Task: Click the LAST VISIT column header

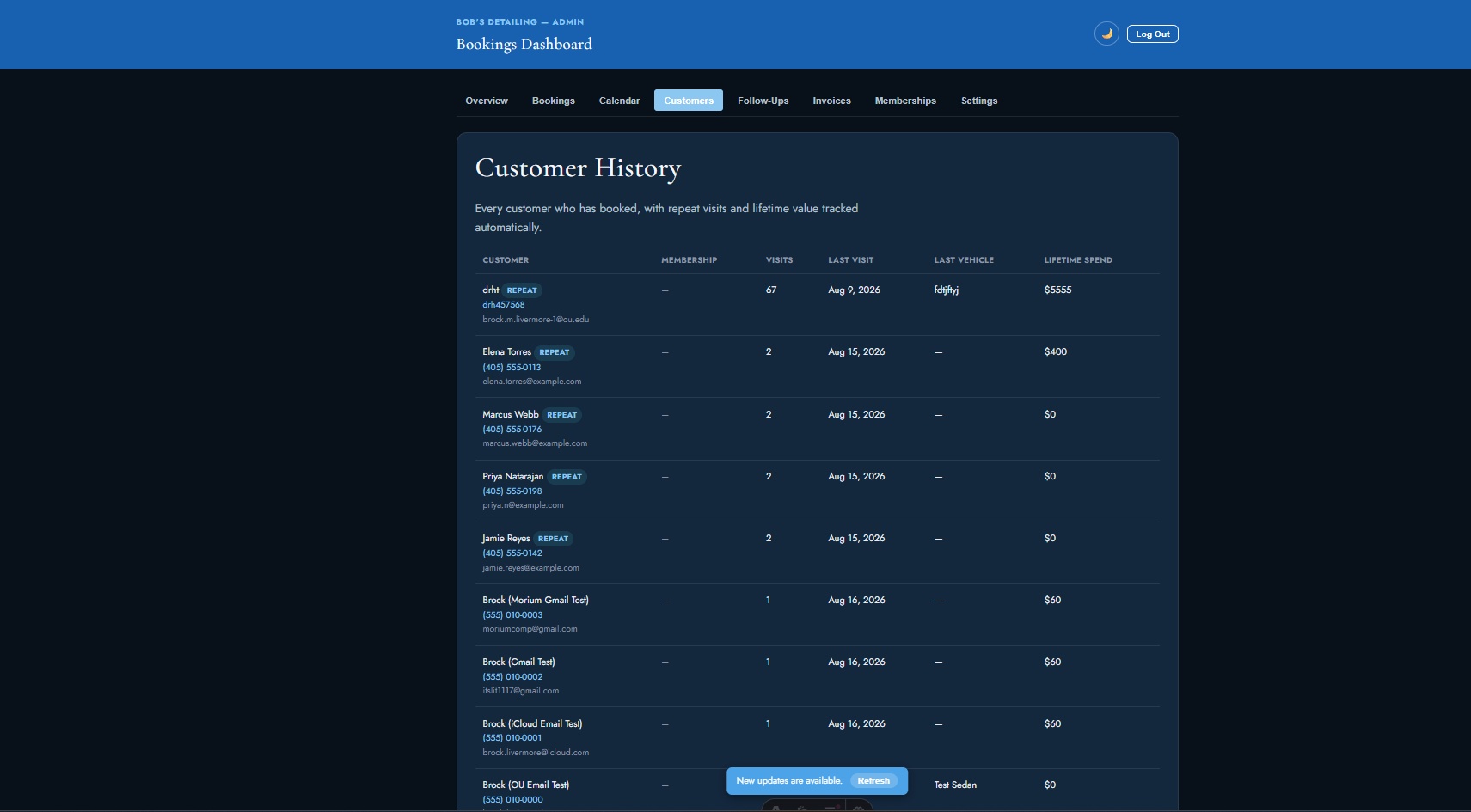Action: pos(850,259)
